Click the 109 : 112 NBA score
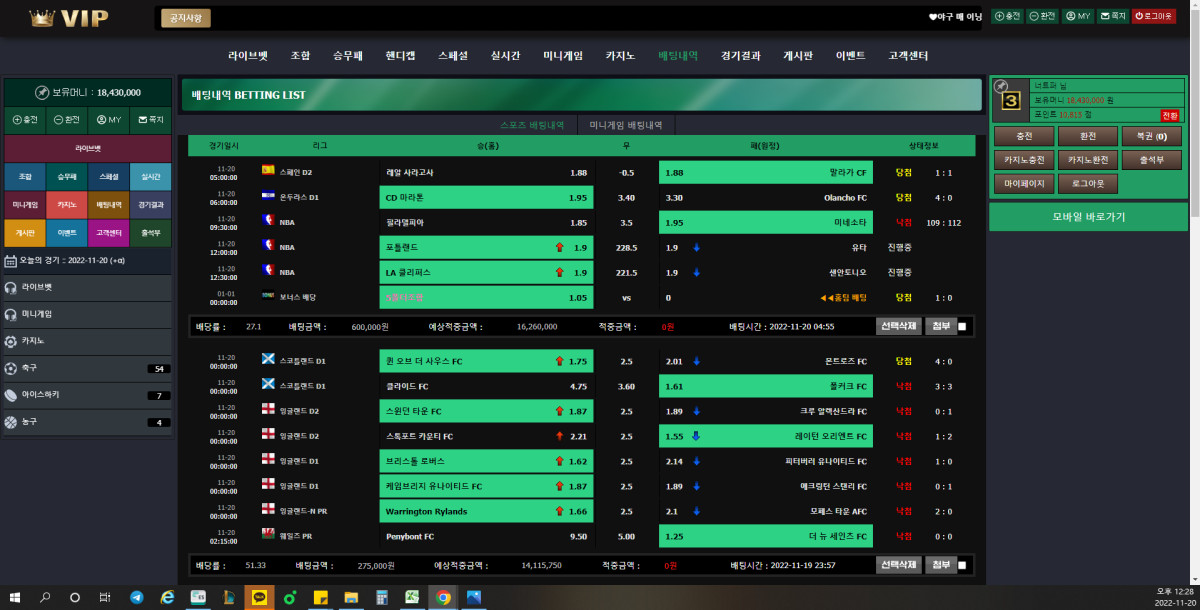This screenshot has height=610, width=1200. tap(943, 222)
